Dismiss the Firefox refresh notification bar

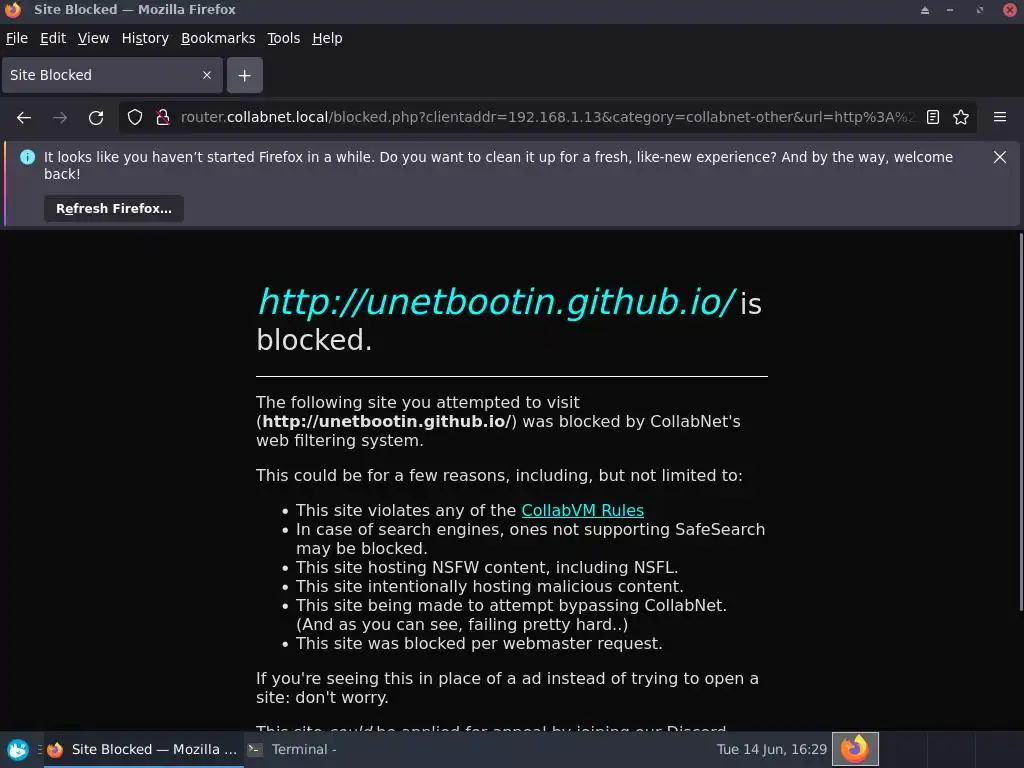[x=1000, y=157]
